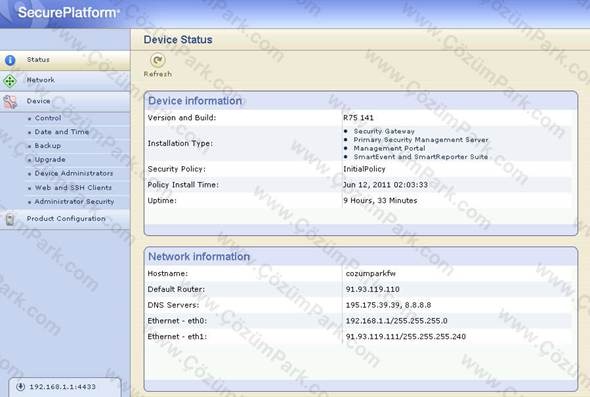Click the icon beside 192.168.1.1:4433
The image size is (590, 397).
pos(21,386)
